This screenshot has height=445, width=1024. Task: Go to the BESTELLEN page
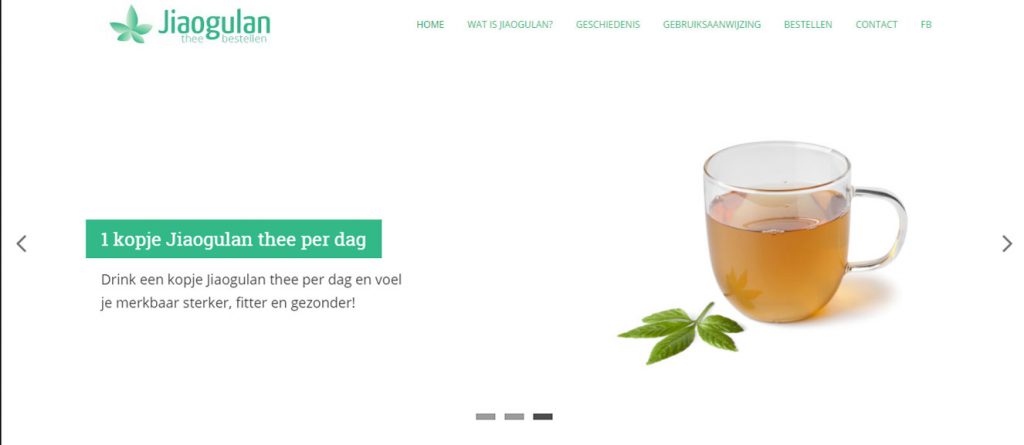[808, 25]
